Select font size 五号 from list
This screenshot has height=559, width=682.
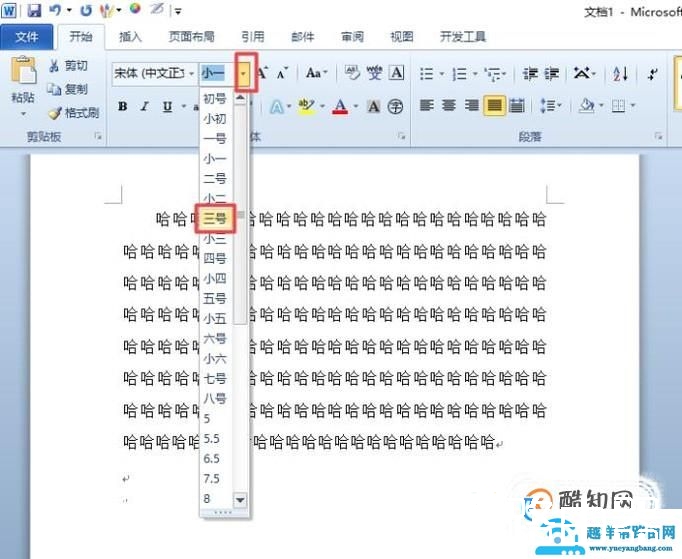click(x=215, y=298)
